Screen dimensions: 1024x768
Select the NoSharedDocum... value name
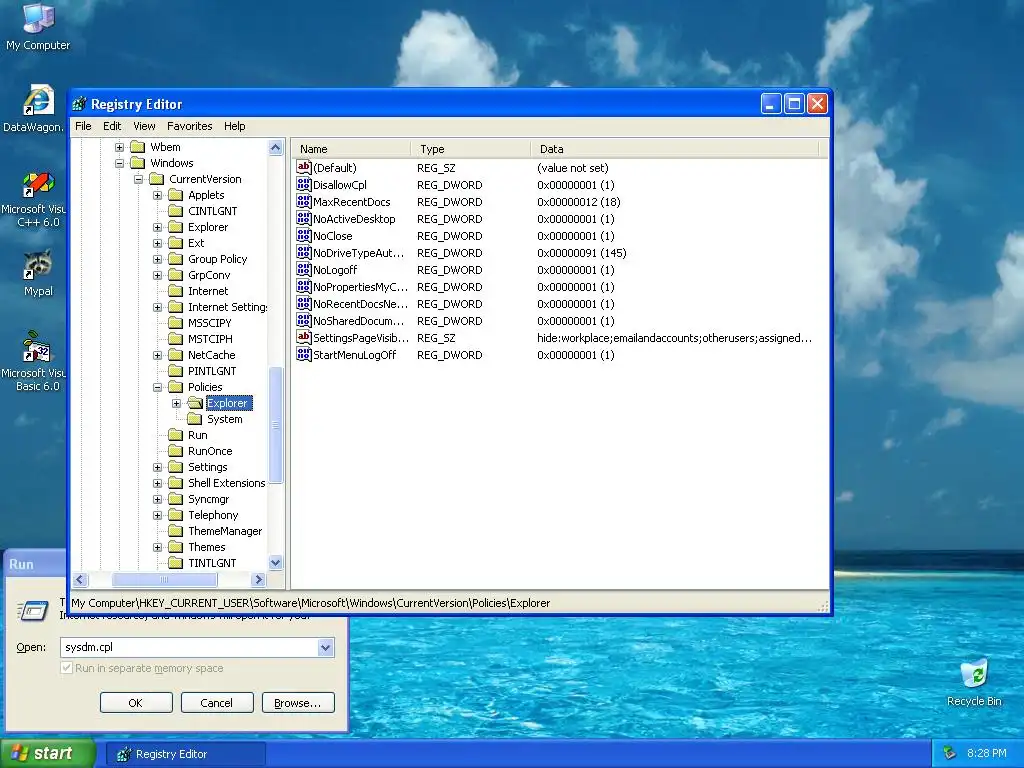pos(359,321)
